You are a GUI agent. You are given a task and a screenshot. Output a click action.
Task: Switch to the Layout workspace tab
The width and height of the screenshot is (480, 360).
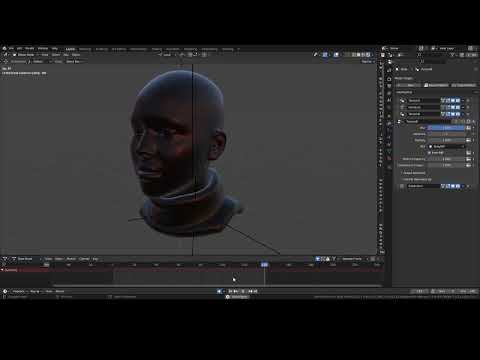[x=70, y=49]
